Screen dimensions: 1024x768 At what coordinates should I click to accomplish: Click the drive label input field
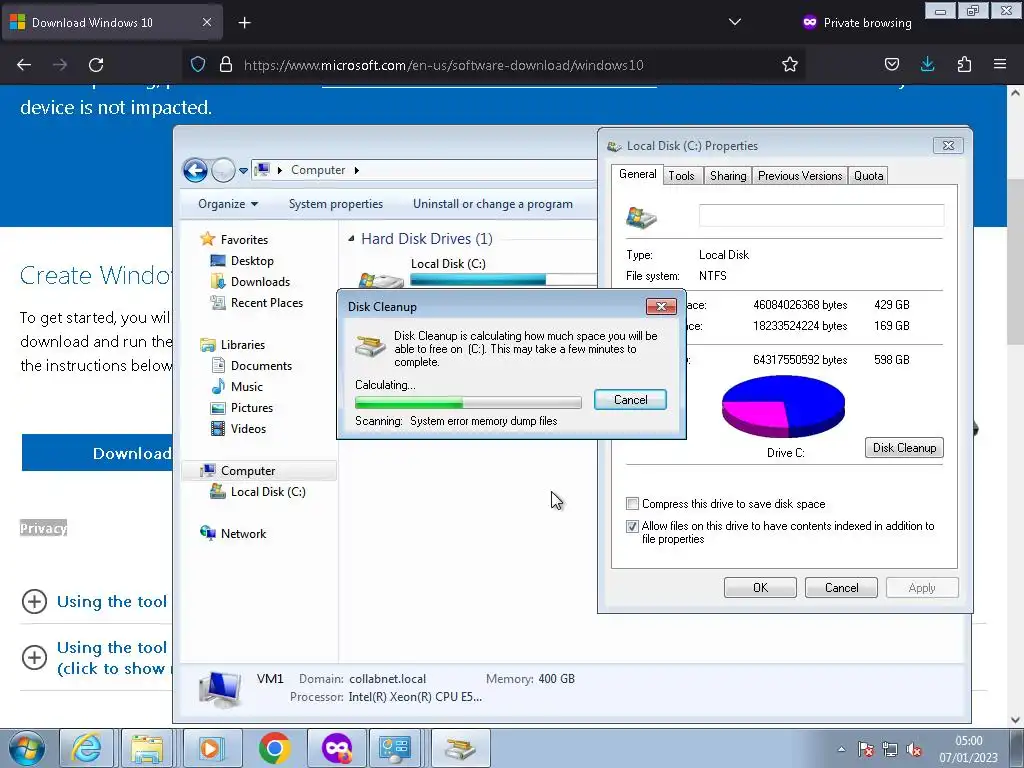pyautogui.click(x=821, y=216)
